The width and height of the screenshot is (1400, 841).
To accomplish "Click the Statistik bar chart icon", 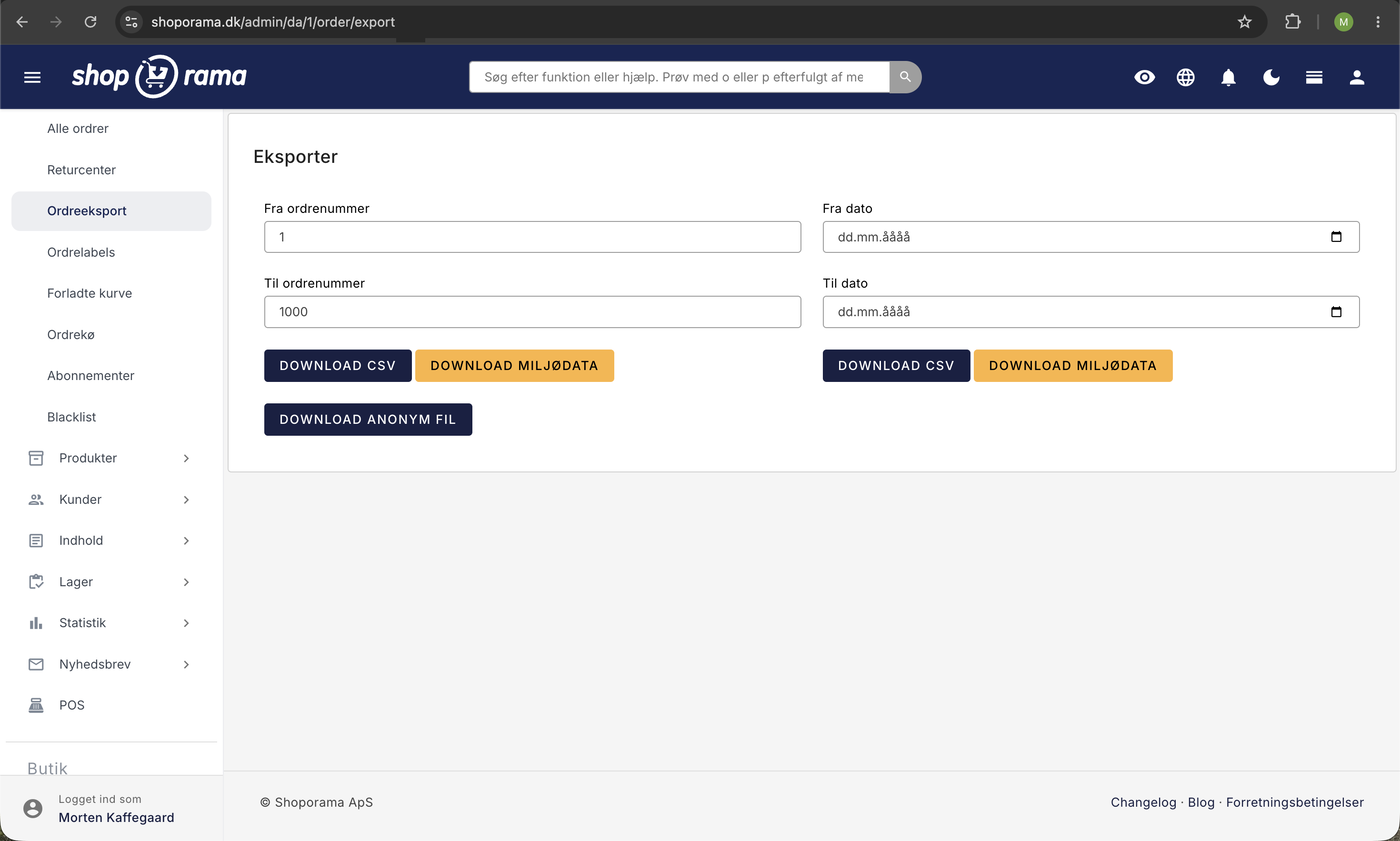I will pyautogui.click(x=36, y=623).
